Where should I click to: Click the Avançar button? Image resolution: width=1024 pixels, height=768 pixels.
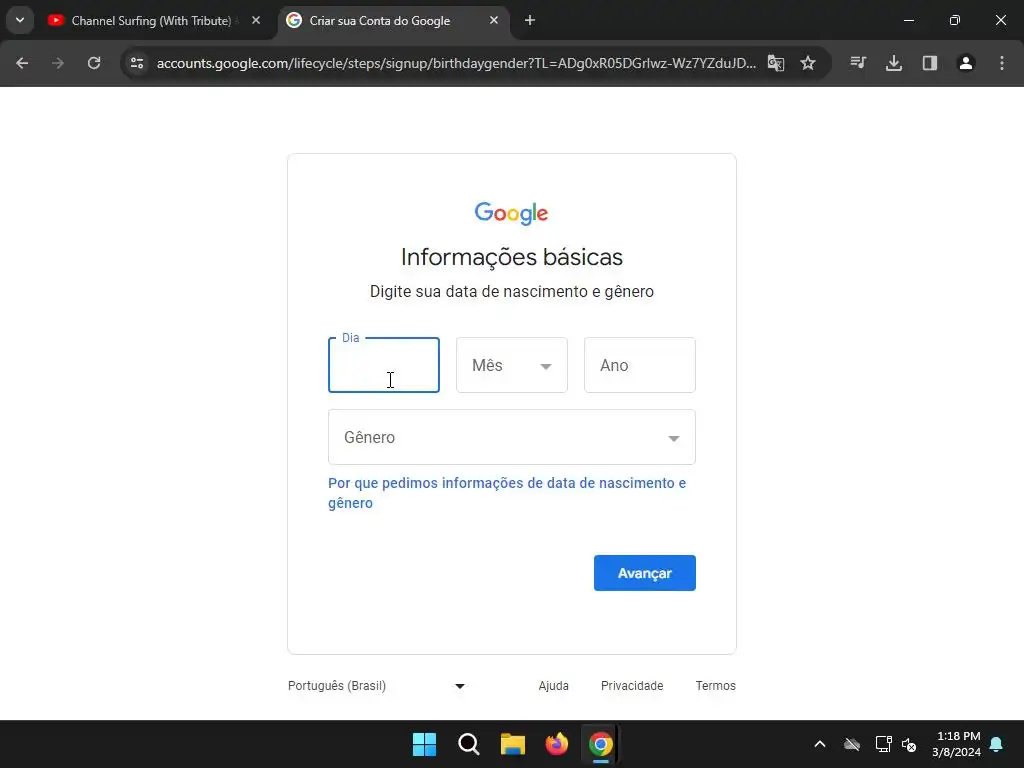(645, 573)
